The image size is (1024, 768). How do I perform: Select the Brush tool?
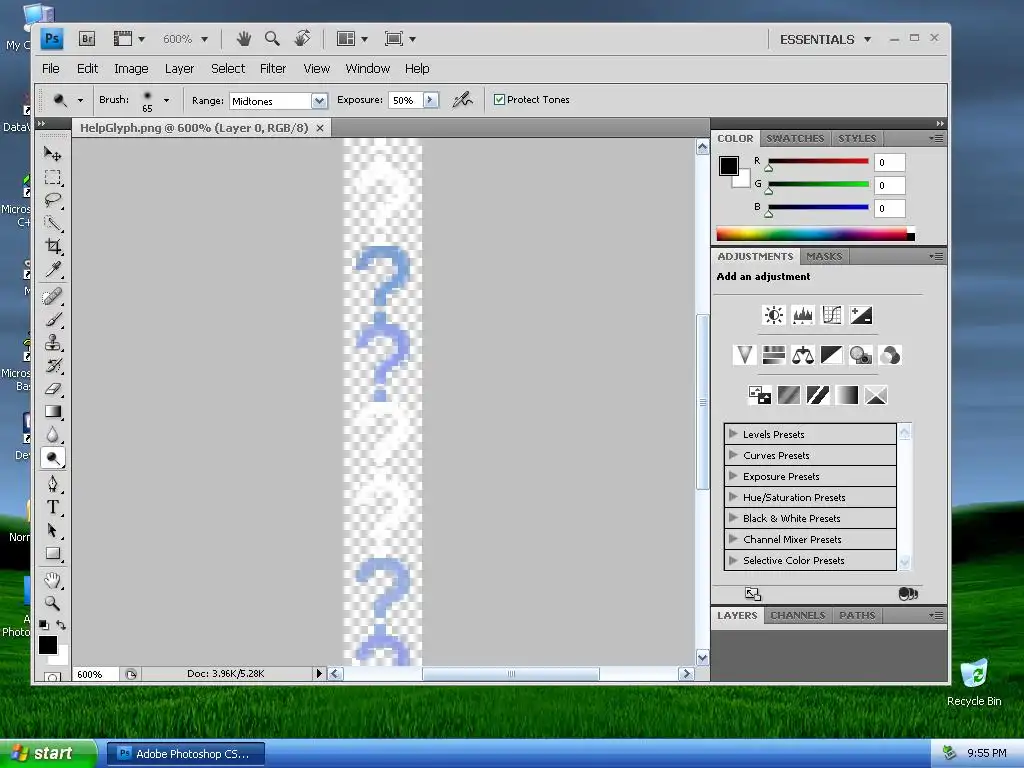click(52, 319)
